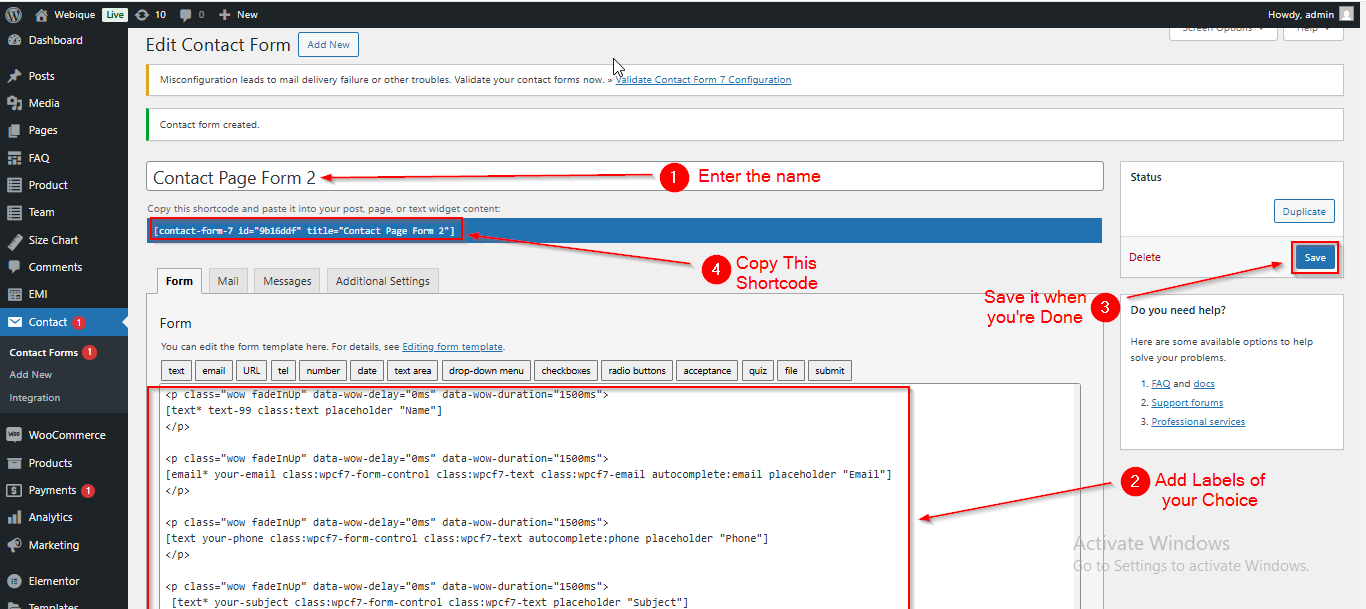This screenshot has height=609, width=1366.
Task: Open the Webique site home icon
Action: pos(41,15)
